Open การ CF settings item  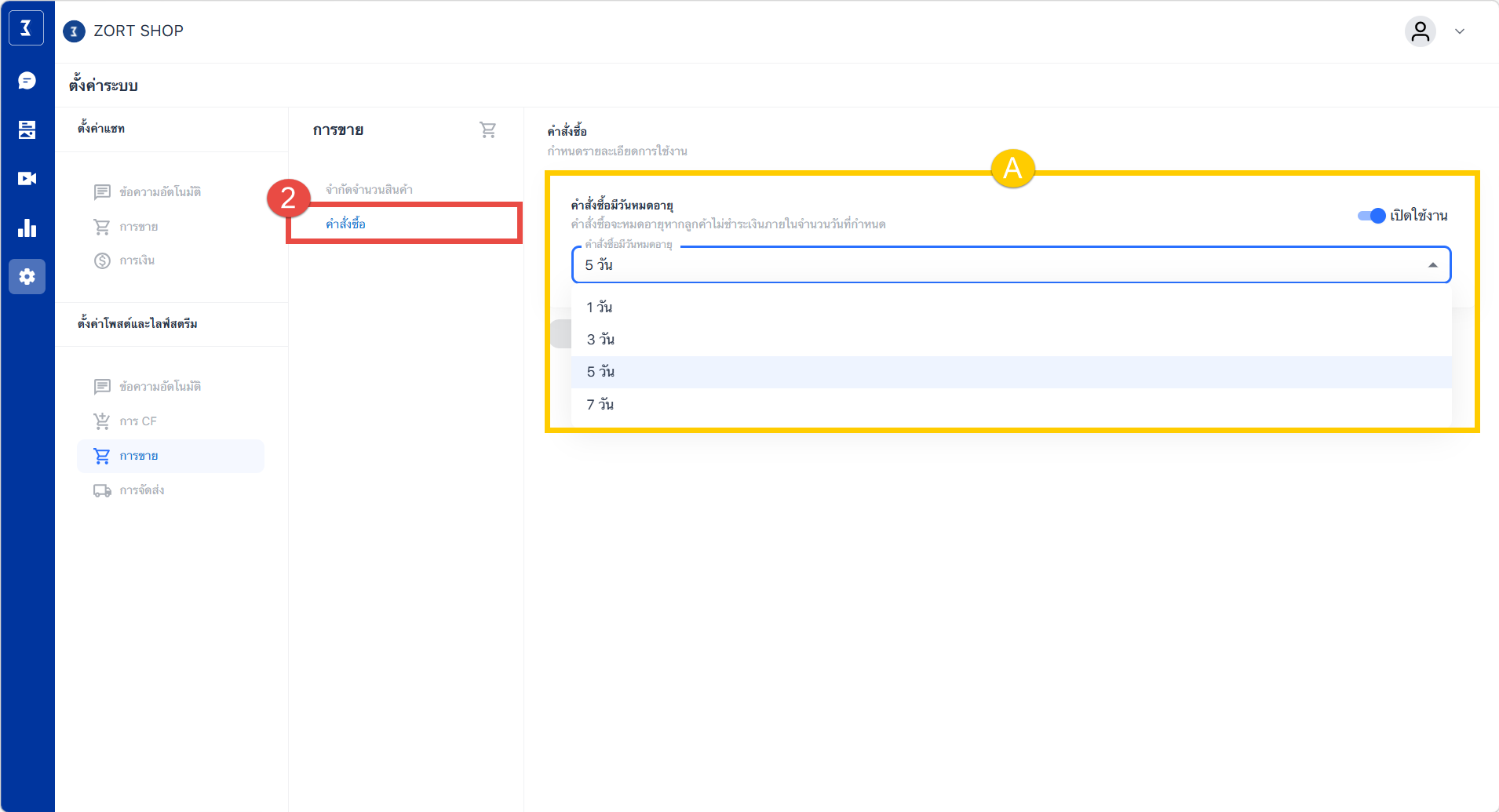(x=138, y=421)
